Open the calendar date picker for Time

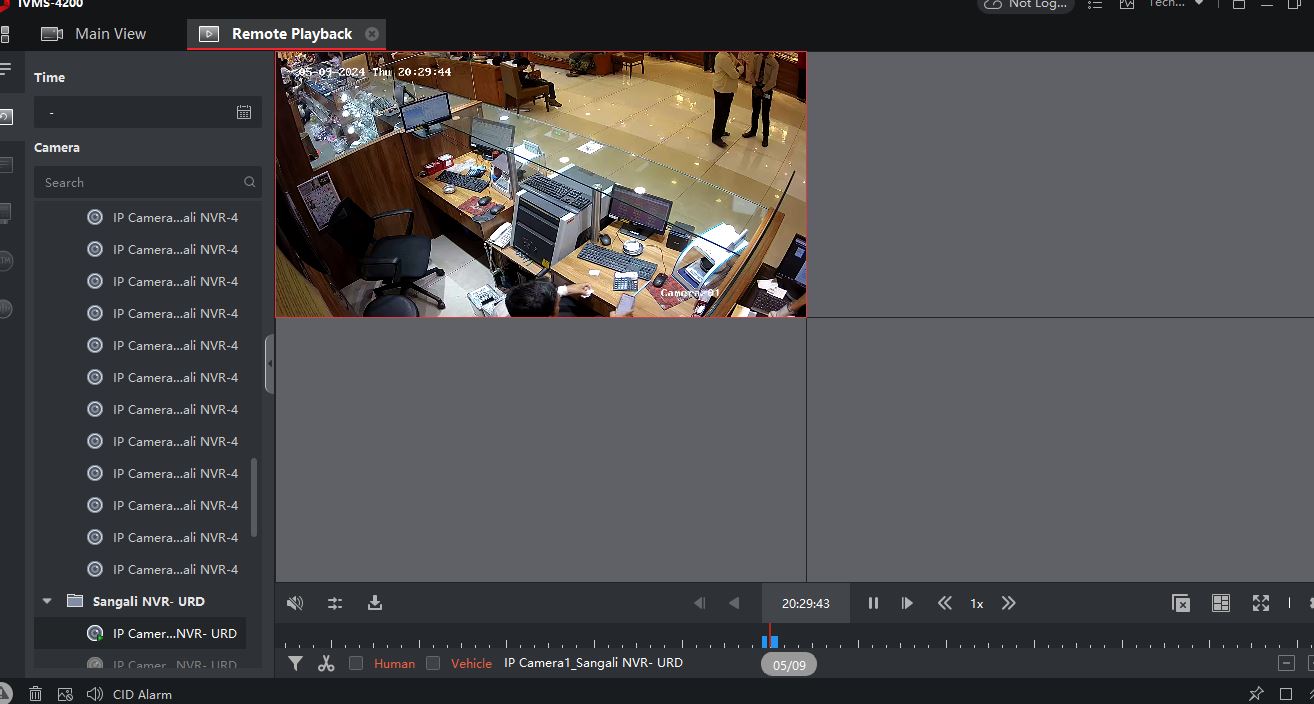[x=244, y=112]
